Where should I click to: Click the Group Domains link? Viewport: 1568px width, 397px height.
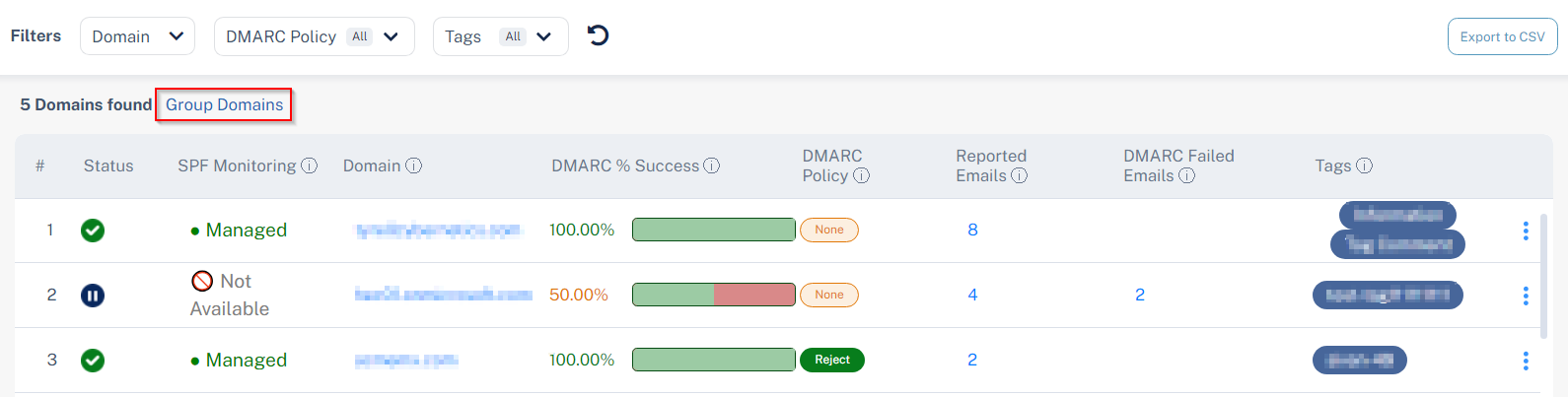coord(224,104)
